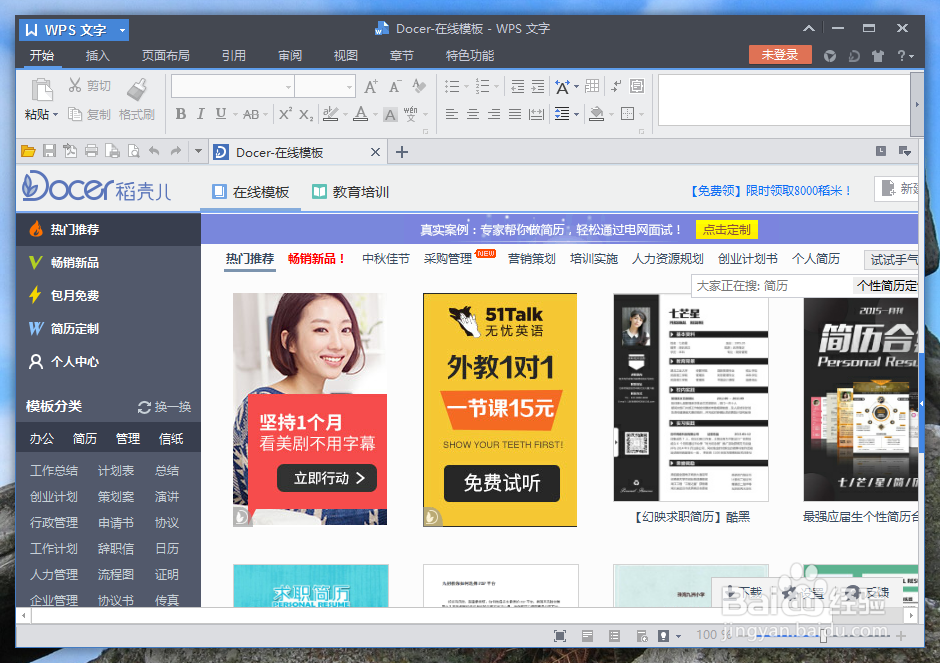Toggle superscript X² formatting
This screenshot has height=663, width=940.
tap(285, 113)
